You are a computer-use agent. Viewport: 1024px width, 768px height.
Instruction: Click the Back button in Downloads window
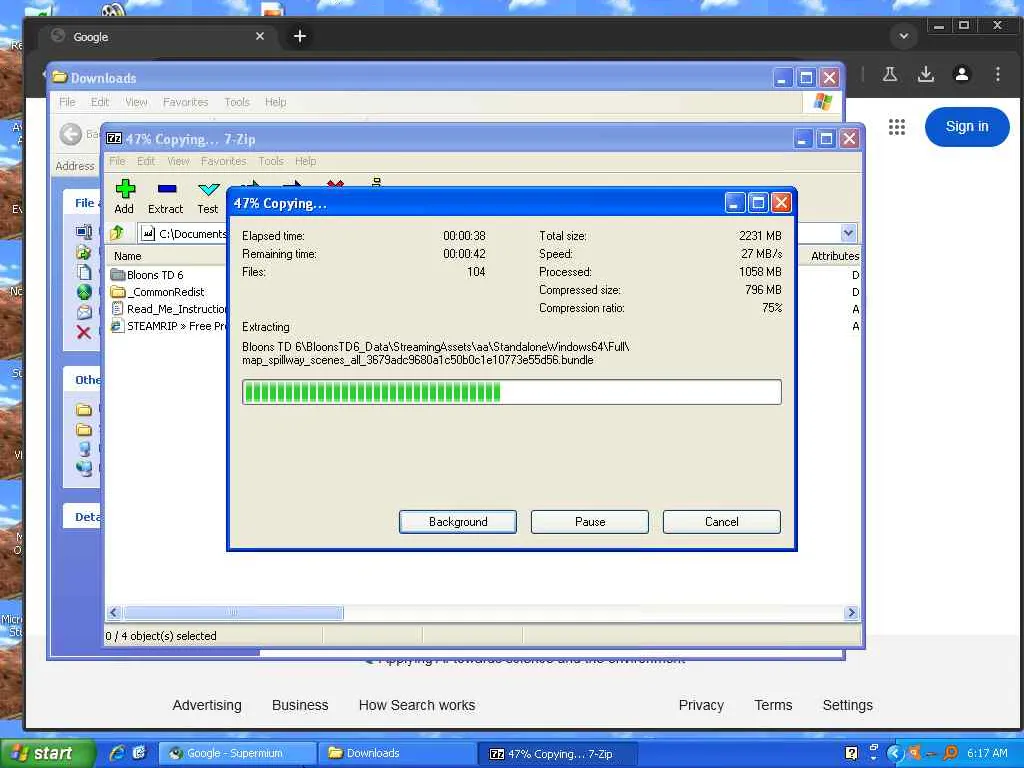point(71,135)
